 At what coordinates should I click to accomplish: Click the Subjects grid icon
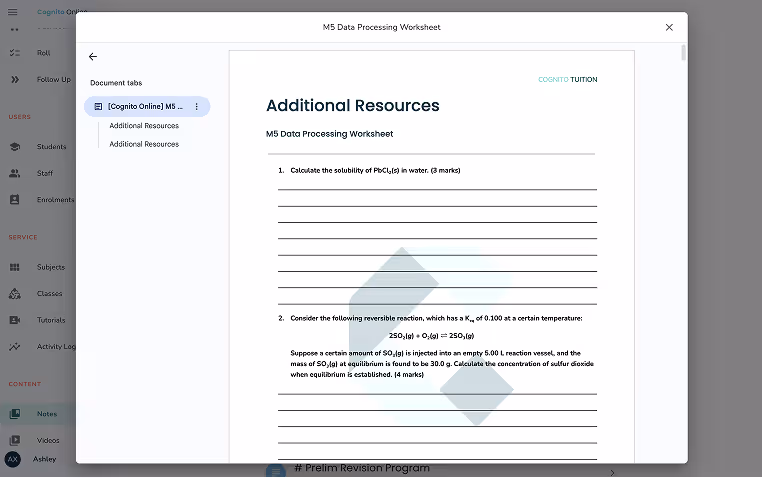(x=15, y=267)
